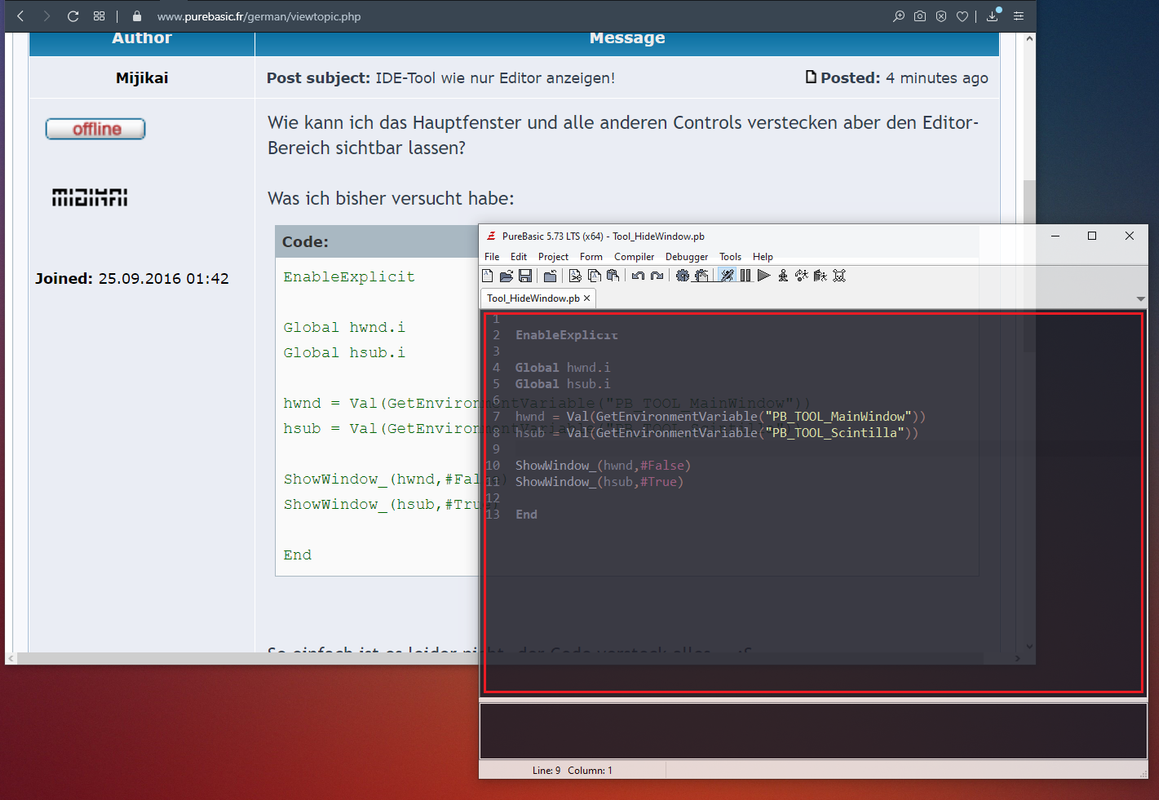Viewport: 1159px width, 800px height.
Task: Click the dark error log panel below editor
Action: [x=813, y=730]
